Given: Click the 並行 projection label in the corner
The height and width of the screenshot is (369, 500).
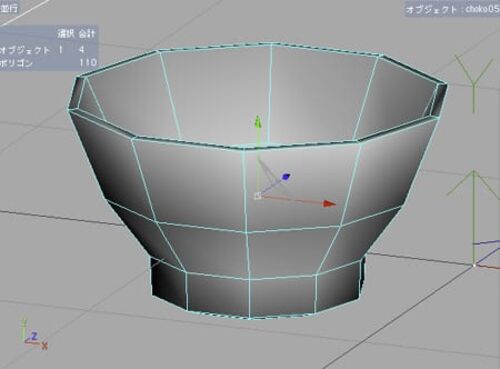Looking at the screenshot, I should pyautogui.click(x=9, y=9).
